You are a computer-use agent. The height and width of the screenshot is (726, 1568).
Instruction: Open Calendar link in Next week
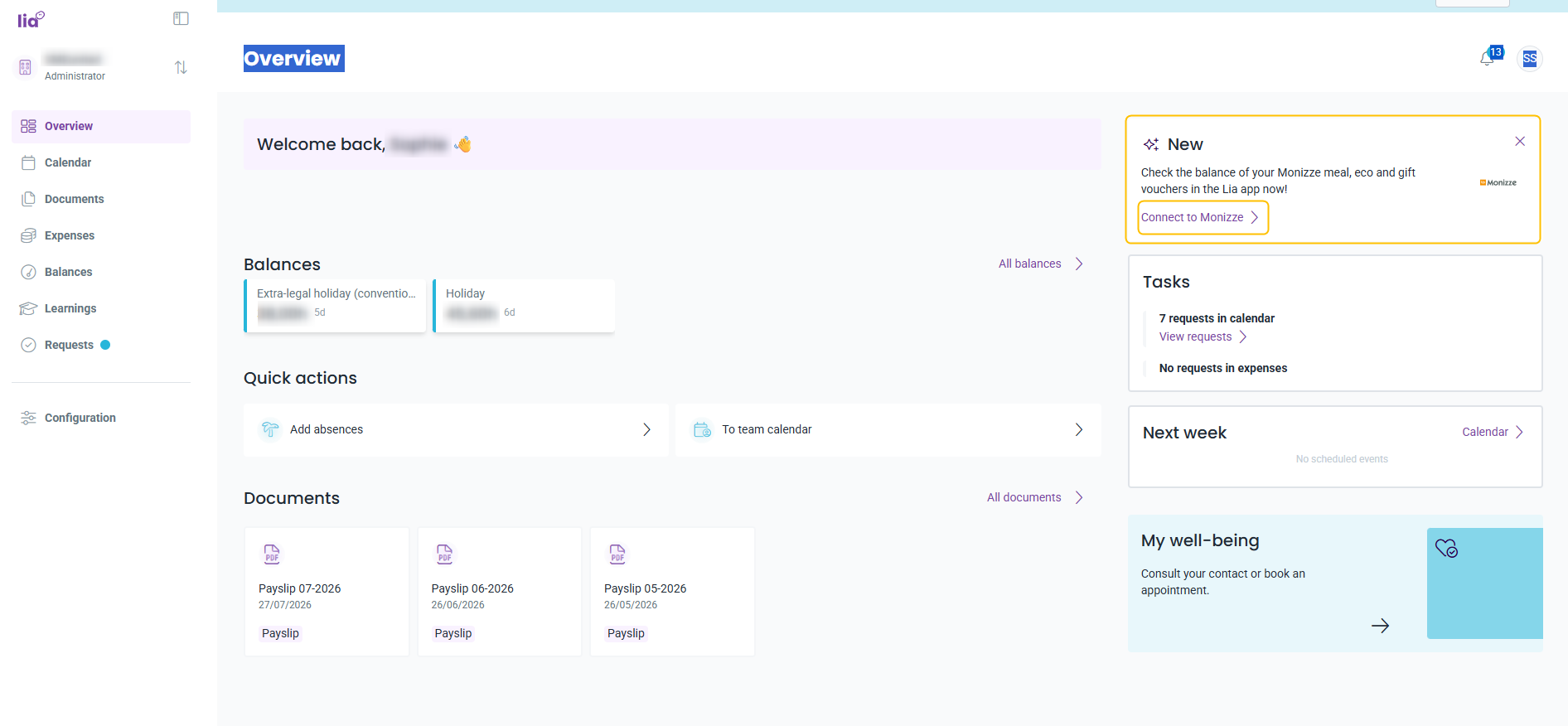pyautogui.click(x=1484, y=432)
